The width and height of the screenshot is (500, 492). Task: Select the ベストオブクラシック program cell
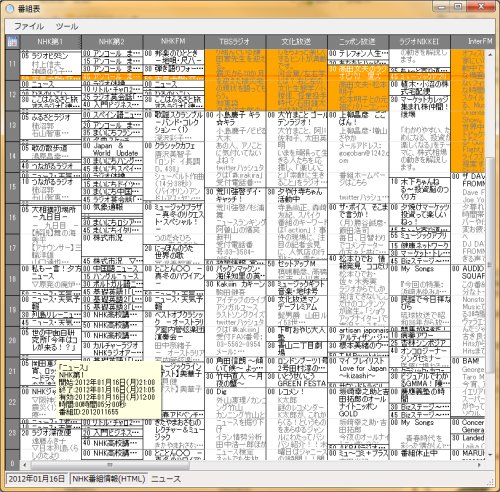tap(174, 336)
